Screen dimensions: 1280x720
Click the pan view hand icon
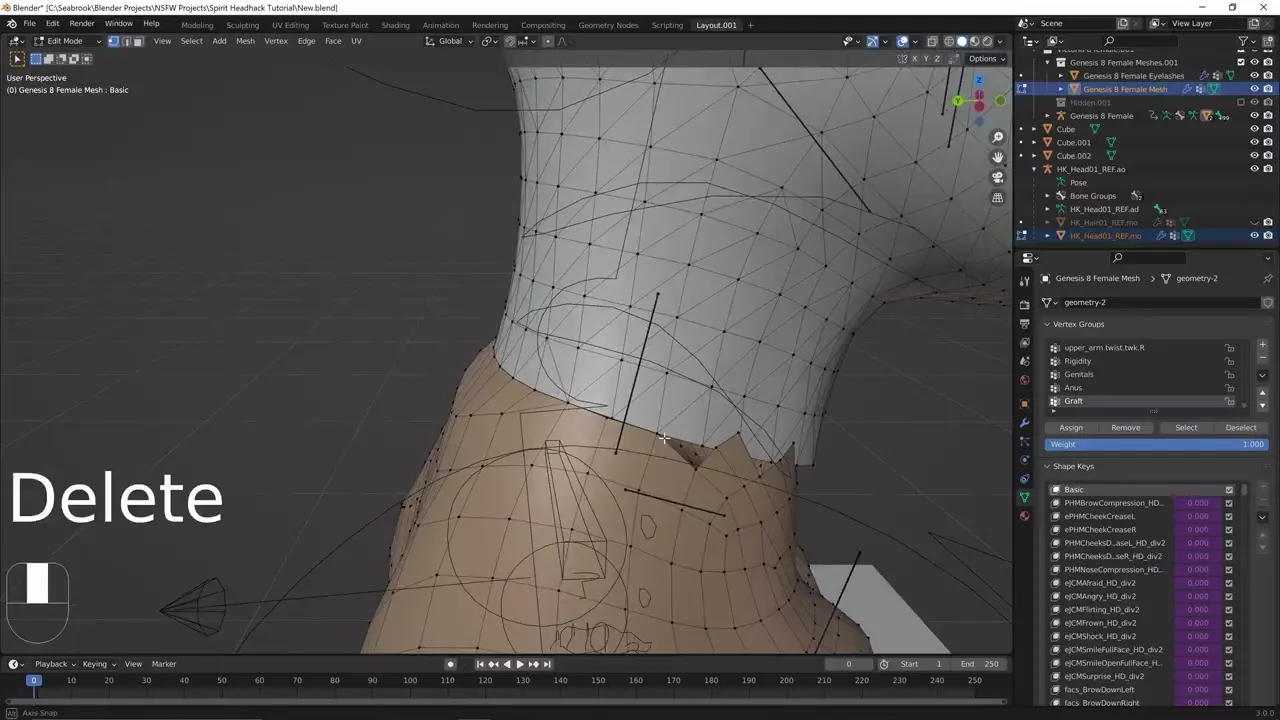997,157
